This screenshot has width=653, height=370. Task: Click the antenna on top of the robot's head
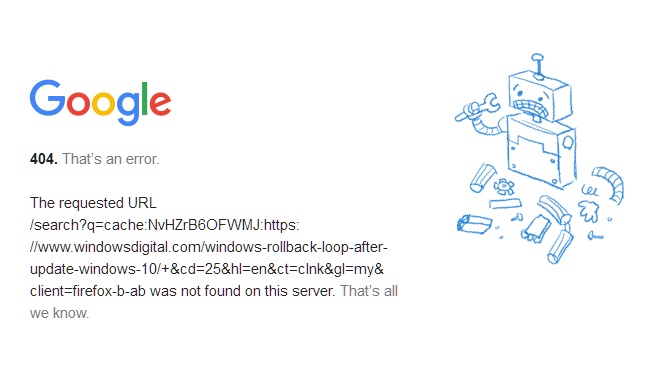pyautogui.click(x=538, y=66)
